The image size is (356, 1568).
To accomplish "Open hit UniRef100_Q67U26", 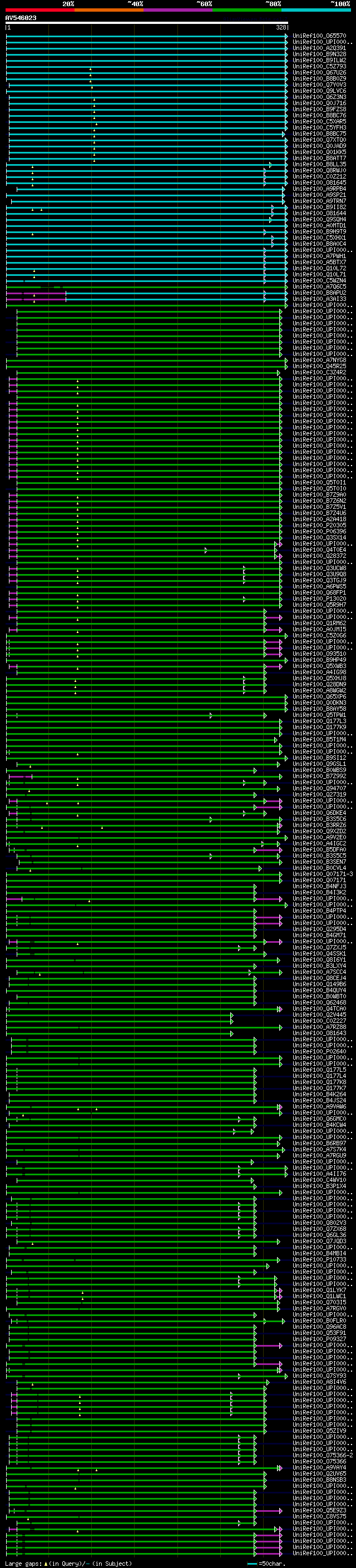I will 319,72.
